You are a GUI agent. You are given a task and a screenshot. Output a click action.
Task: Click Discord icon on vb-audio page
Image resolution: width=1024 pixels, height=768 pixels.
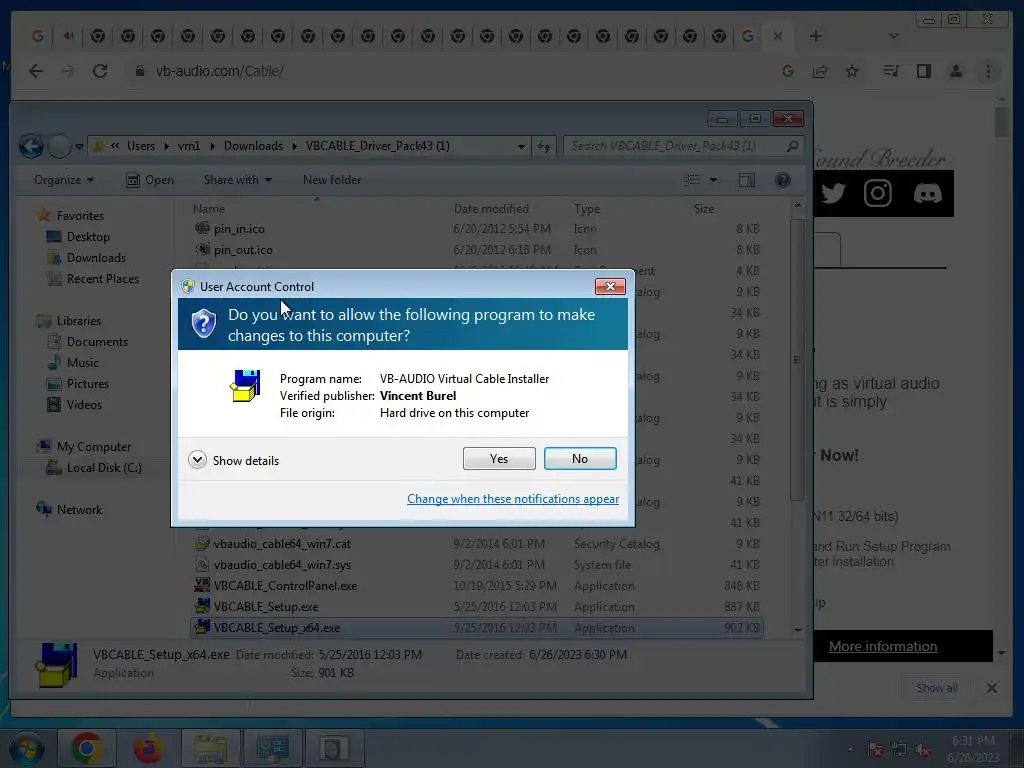coord(927,193)
